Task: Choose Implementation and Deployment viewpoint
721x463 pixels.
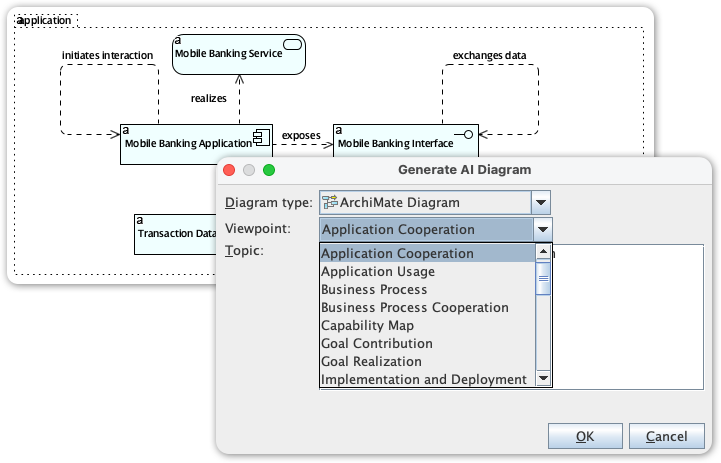Action: 423,379
